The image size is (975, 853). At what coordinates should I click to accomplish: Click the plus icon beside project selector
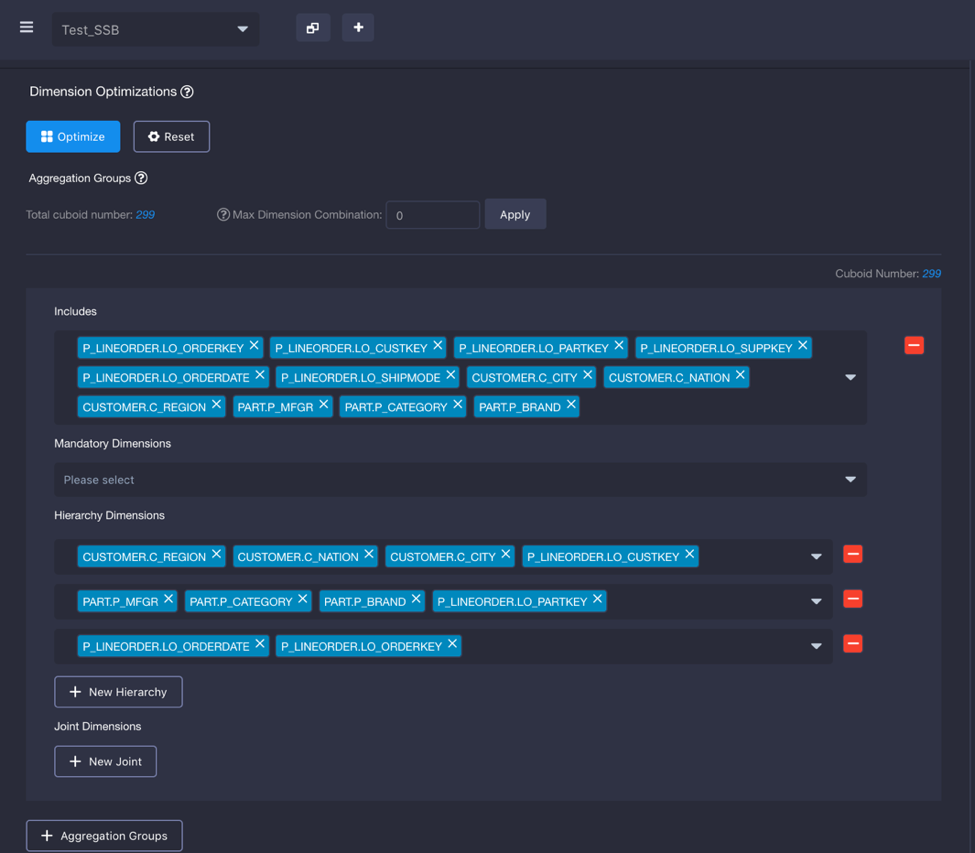point(358,28)
